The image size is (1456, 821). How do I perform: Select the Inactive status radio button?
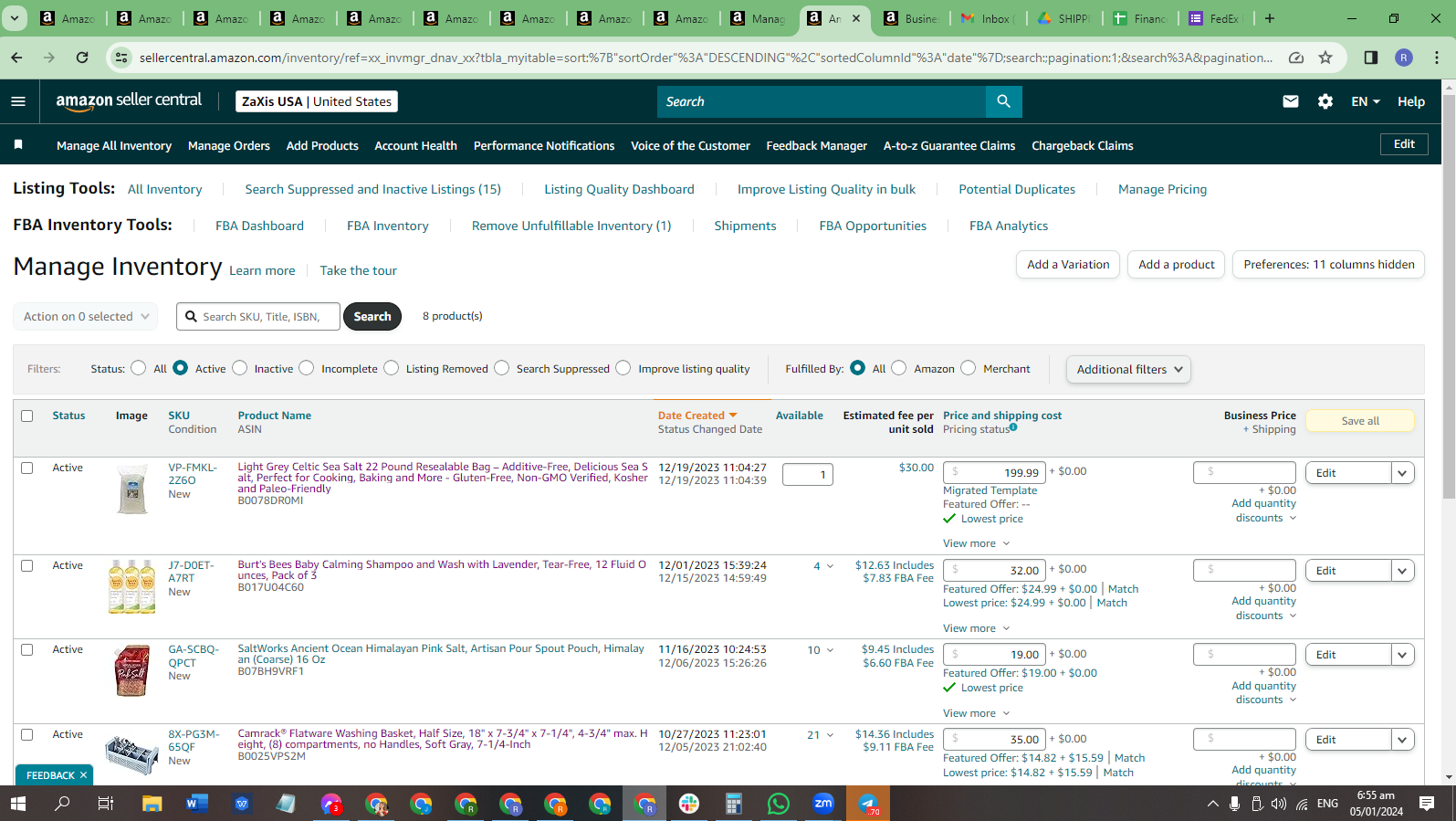coord(239,368)
